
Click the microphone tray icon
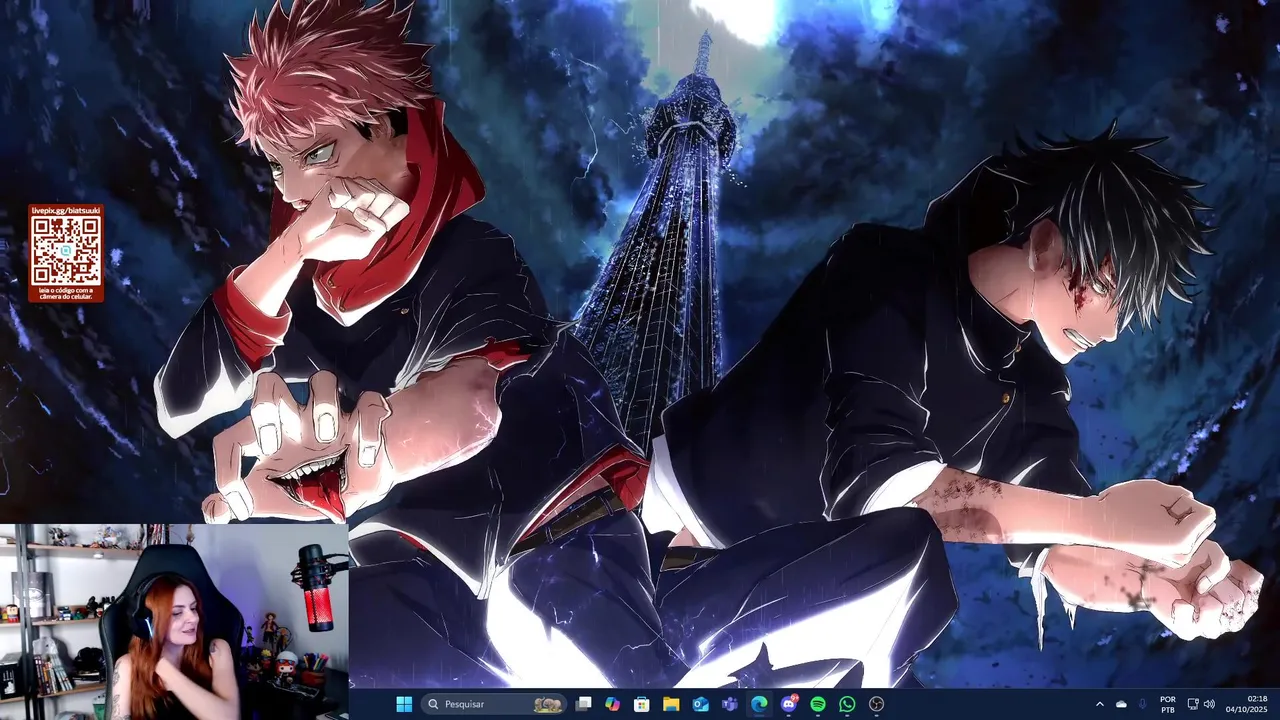[x=1143, y=704]
